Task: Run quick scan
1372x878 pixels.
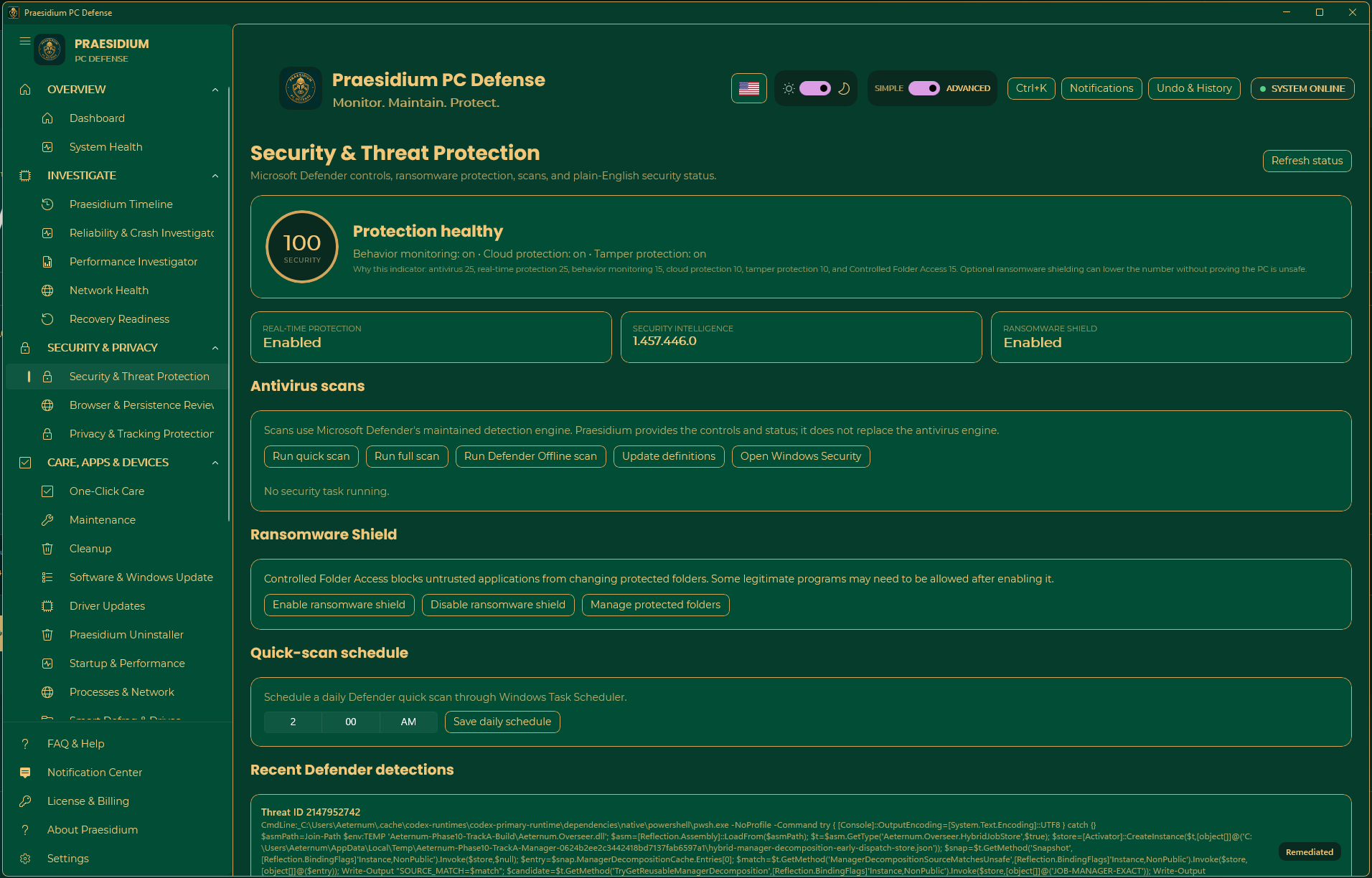Action: tap(311, 456)
